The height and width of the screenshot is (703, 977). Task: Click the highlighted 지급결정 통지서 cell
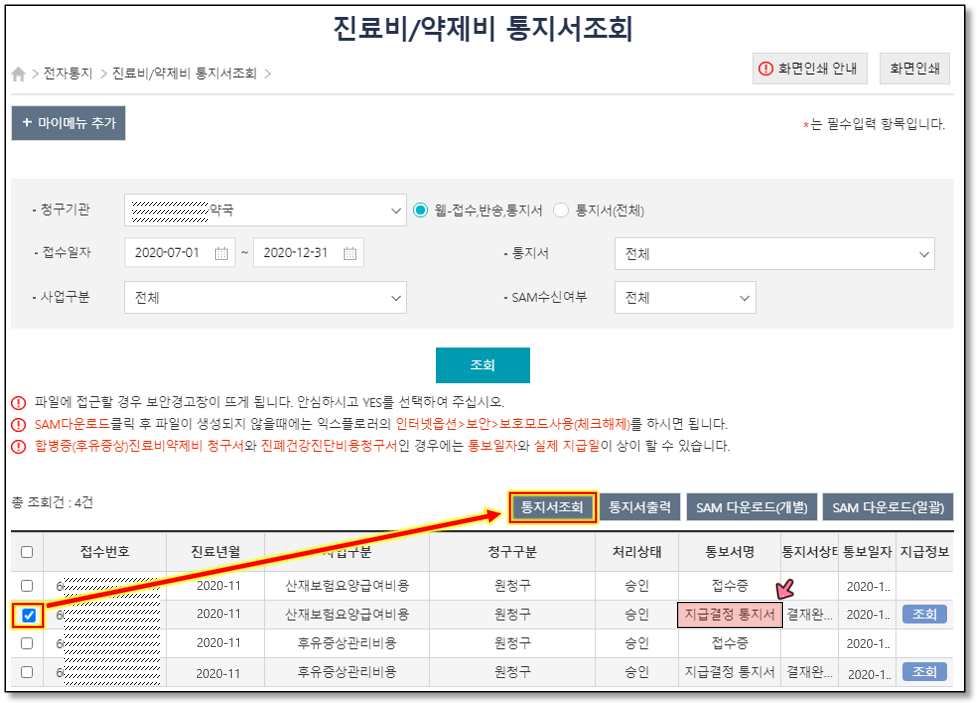[x=729, y=615]
